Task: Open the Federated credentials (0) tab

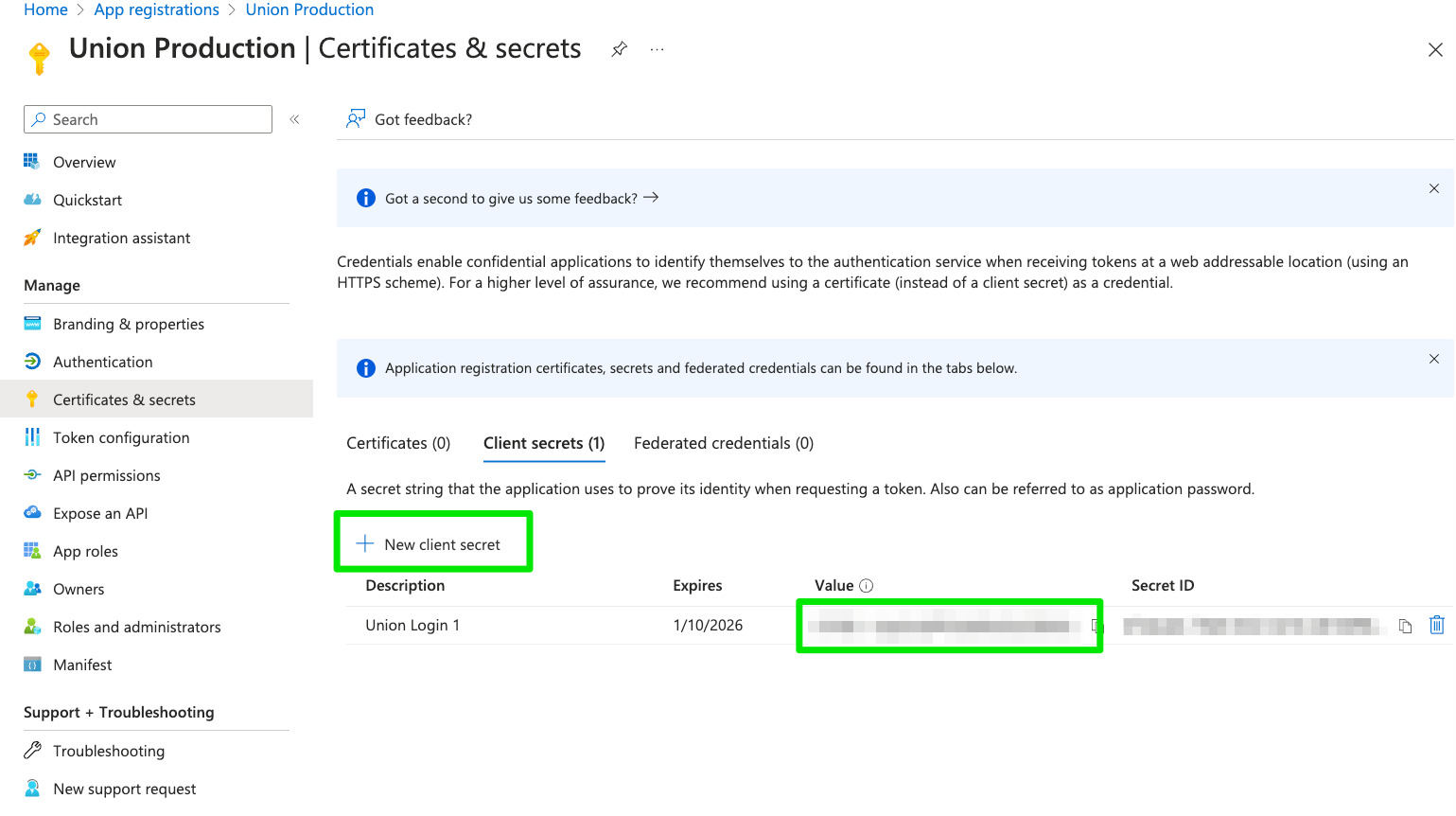Action: (x=724, y=443)
